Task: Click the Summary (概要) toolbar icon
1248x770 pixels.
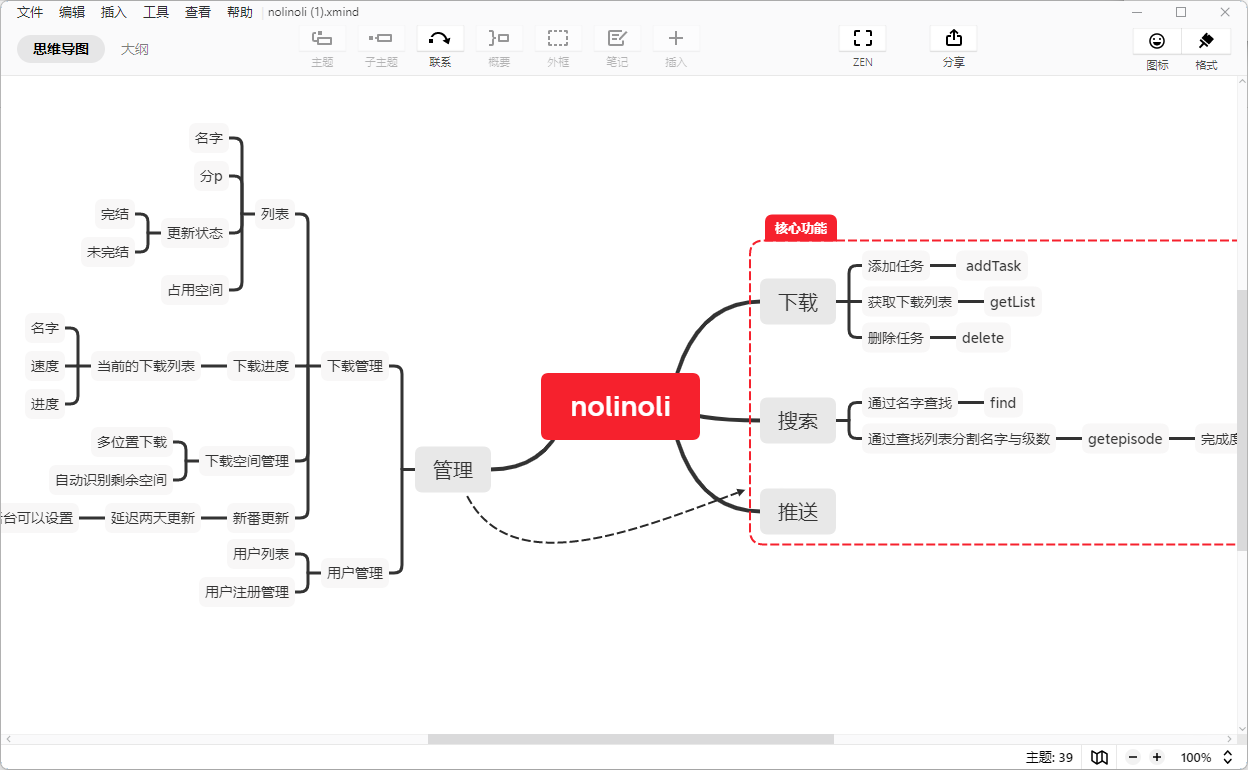Action: point(499,39)
